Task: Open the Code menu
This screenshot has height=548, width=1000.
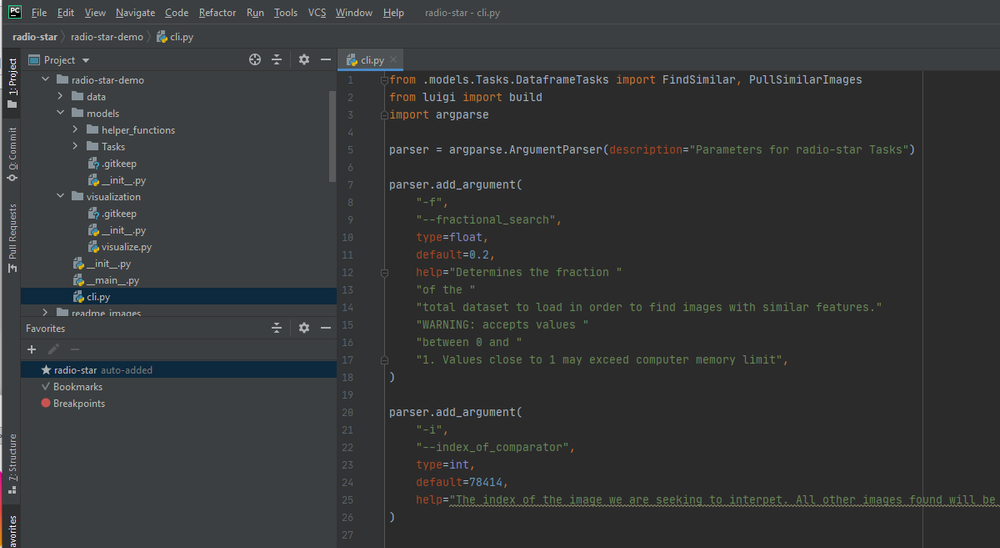Action: pos(177,13)
